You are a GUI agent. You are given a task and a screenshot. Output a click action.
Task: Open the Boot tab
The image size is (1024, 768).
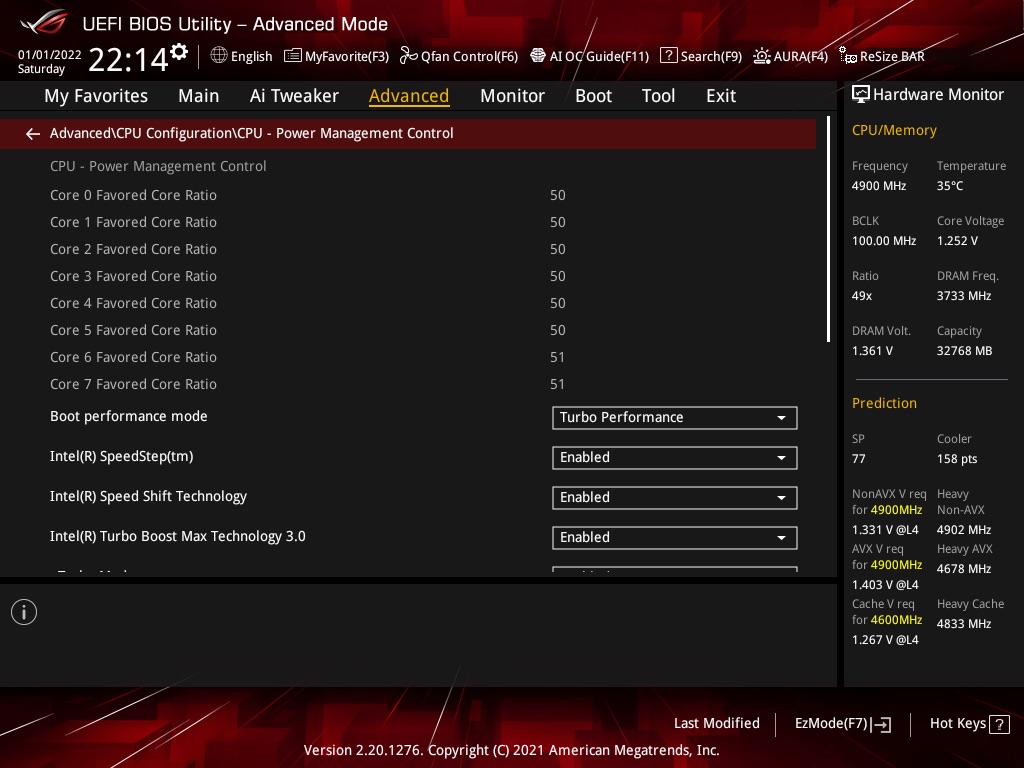point(593,96)
